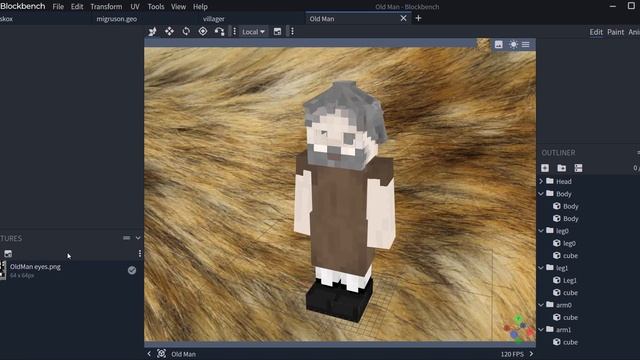Open the viewport hamburger menu

pyautogui.click(x=526, y=44)
